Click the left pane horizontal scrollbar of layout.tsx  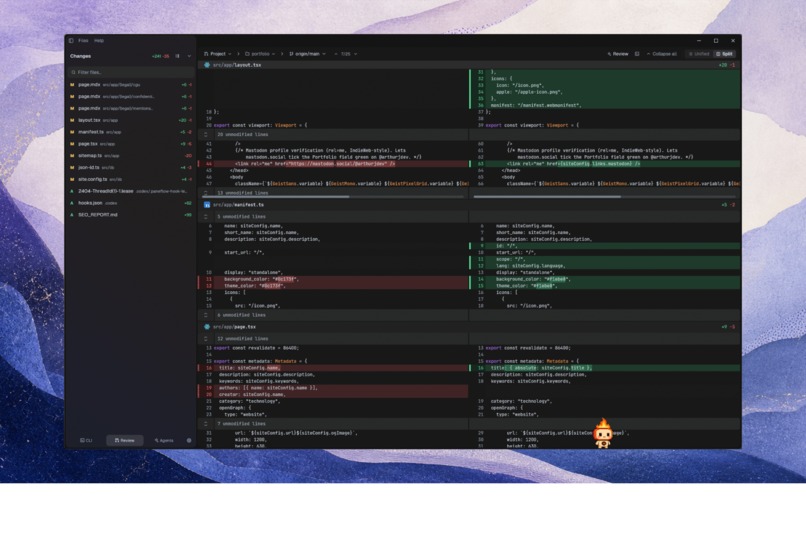point(276,197)
